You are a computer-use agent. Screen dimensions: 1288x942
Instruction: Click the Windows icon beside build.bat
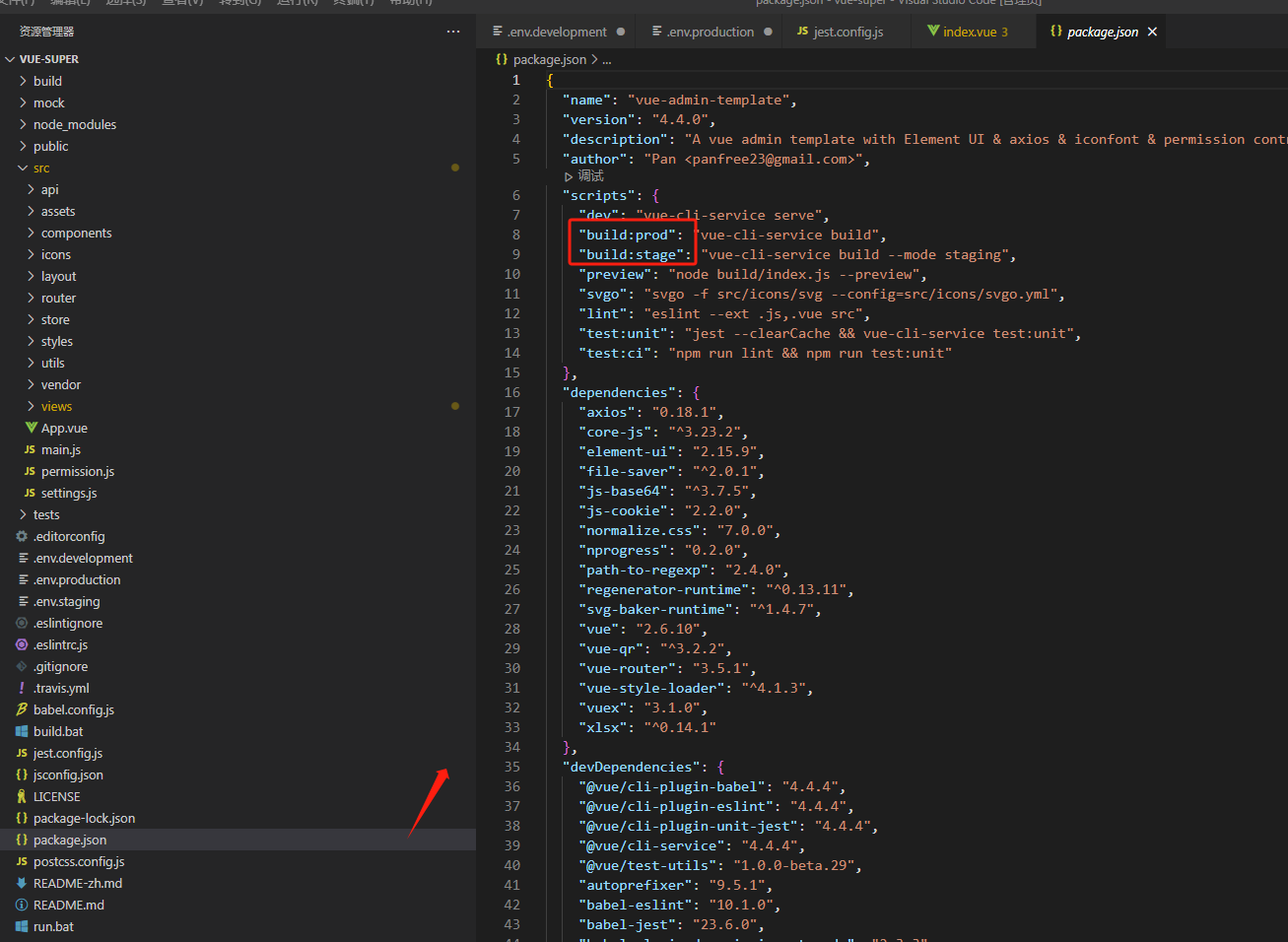(x=22, y=731)
